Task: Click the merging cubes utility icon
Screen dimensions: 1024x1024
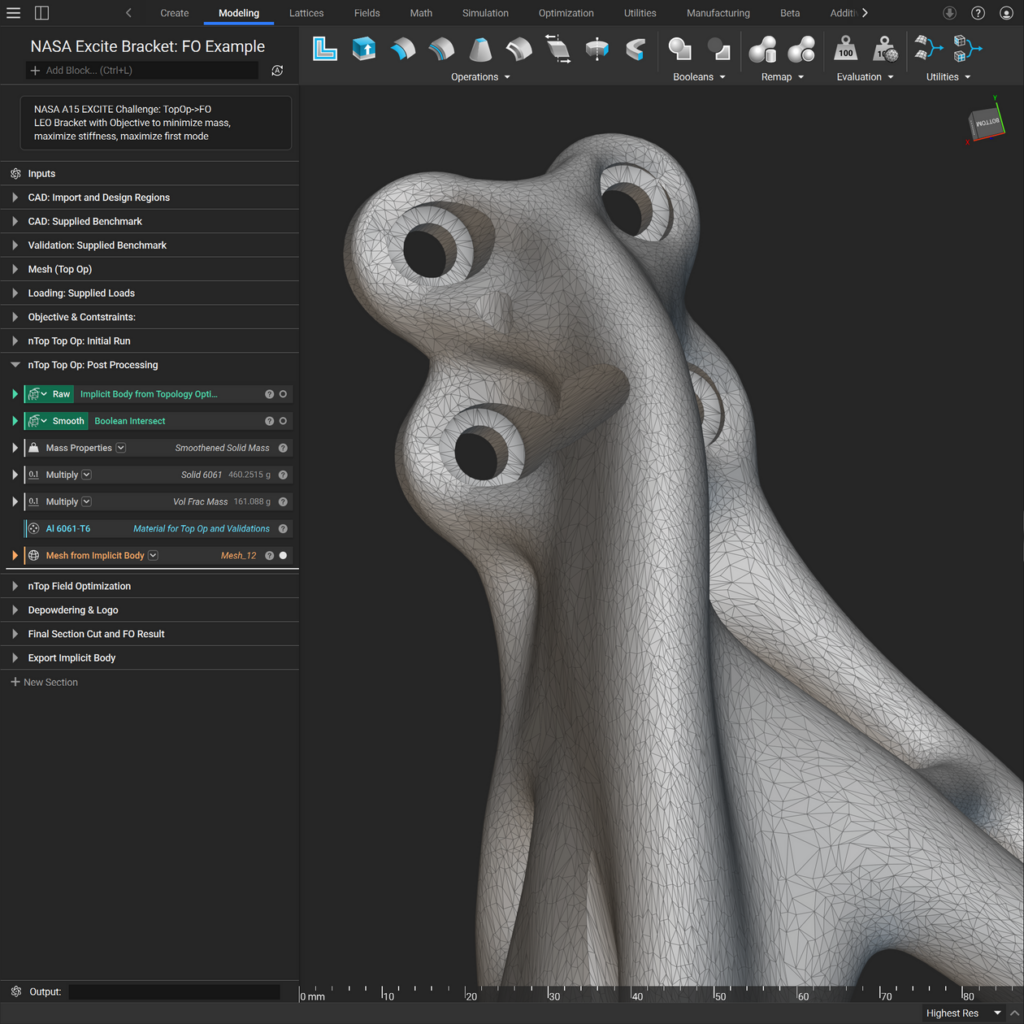Action: (x=968, y=49)
